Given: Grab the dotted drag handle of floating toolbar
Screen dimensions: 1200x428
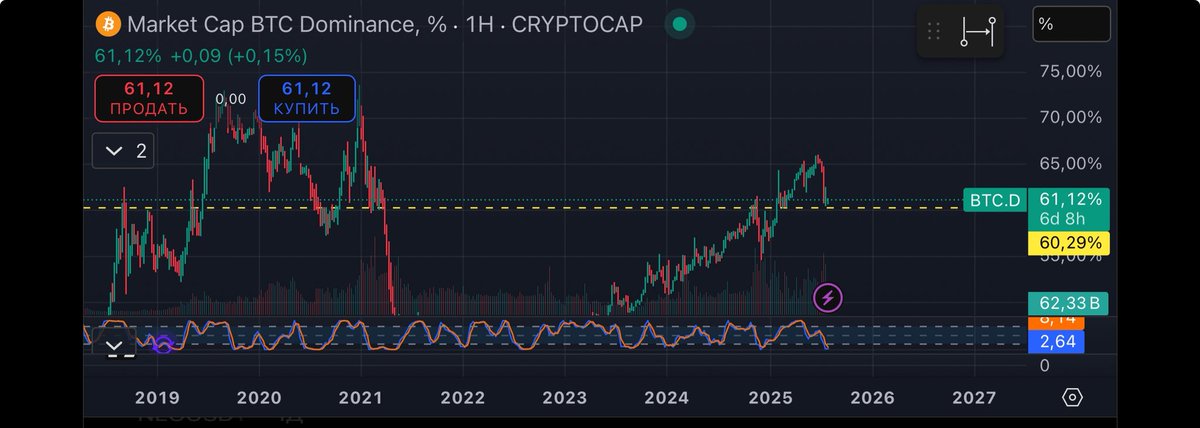Looking at the screenshot, I should point(935,32).
